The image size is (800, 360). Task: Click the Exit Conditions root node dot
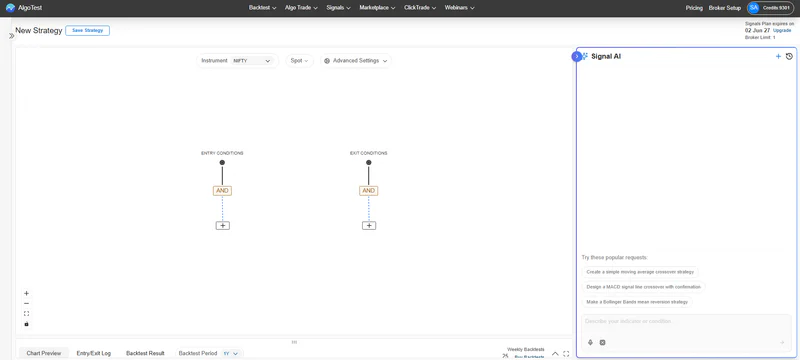(368, 163)
